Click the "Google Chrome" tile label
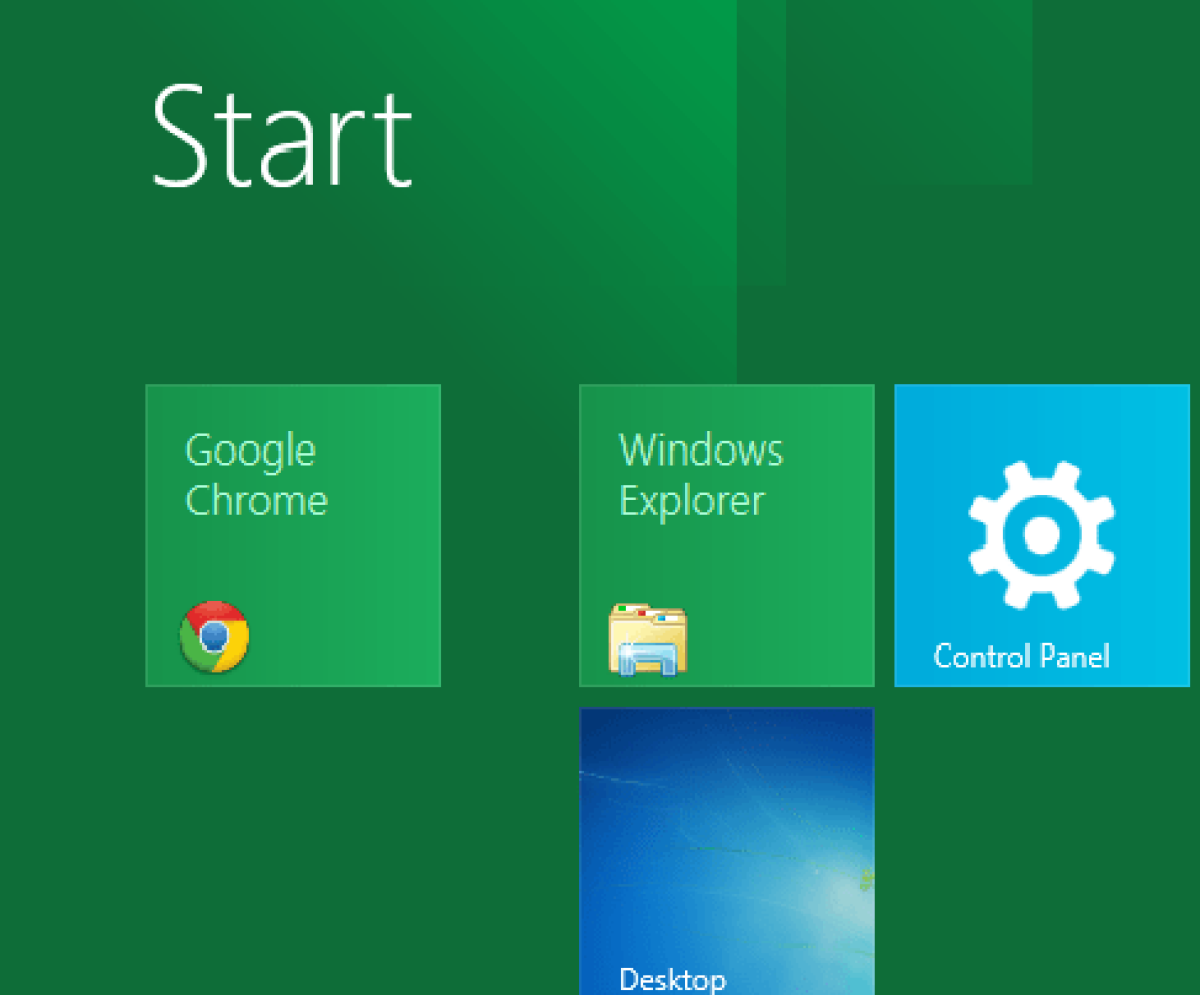 pyautogui.click(x=256, y=475)
